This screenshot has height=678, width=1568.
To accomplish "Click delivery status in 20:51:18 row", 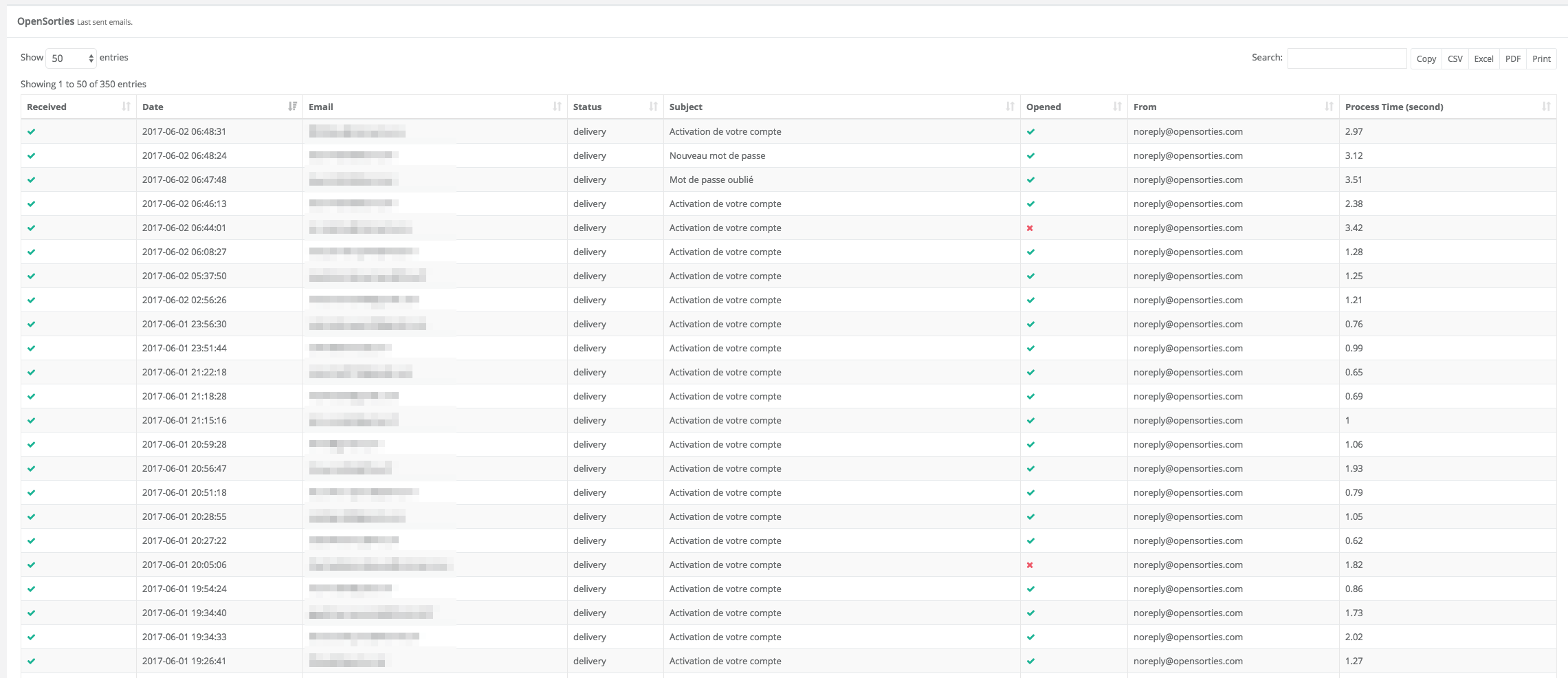I will [x=590, y=492].
